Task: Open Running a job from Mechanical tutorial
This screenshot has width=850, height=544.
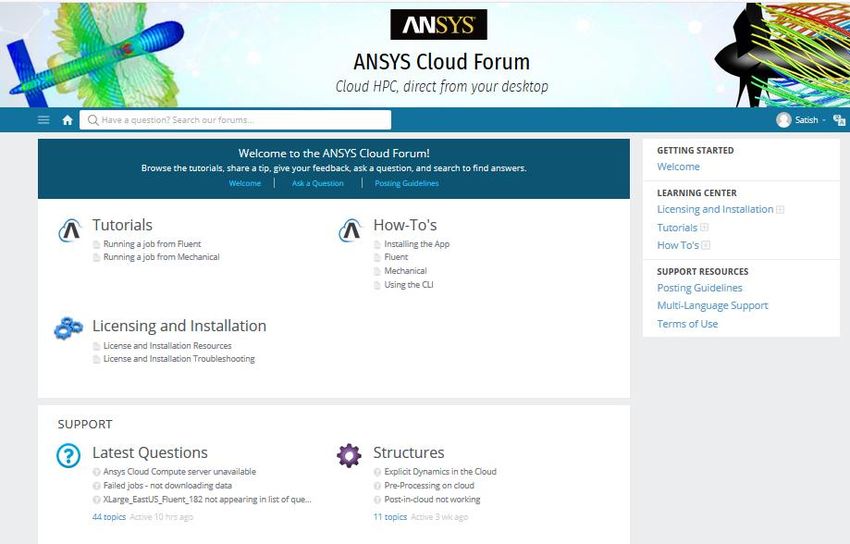Action: (161, 257)
